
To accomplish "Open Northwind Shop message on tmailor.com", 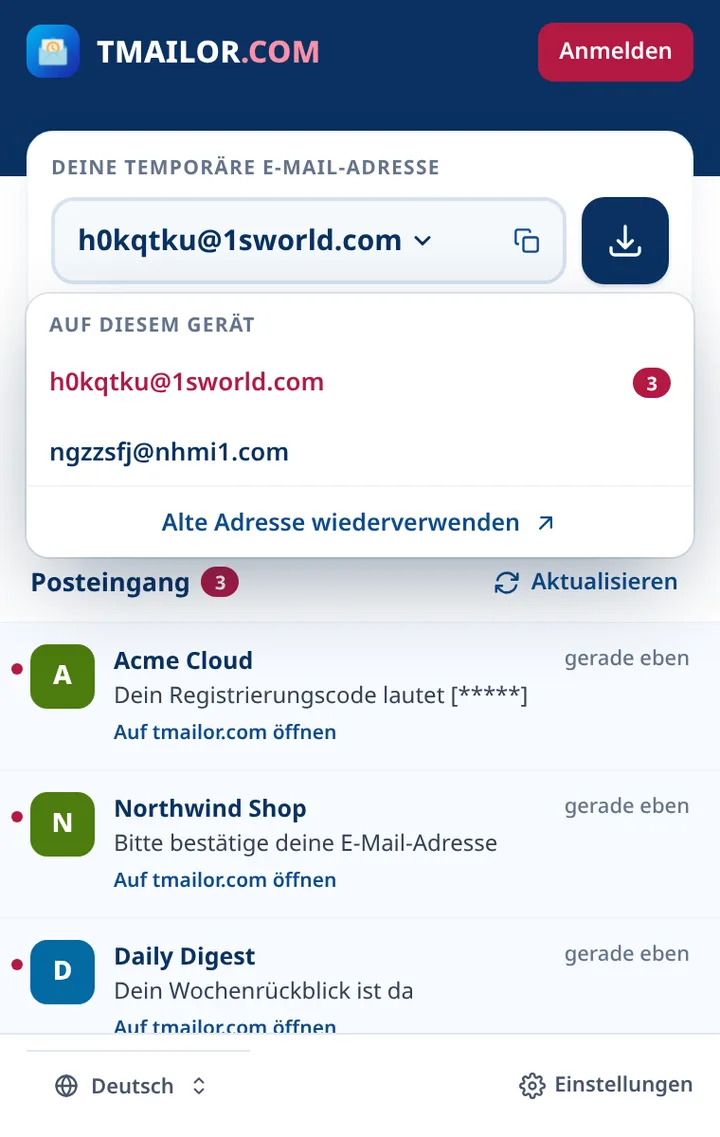I will (225, 880).
